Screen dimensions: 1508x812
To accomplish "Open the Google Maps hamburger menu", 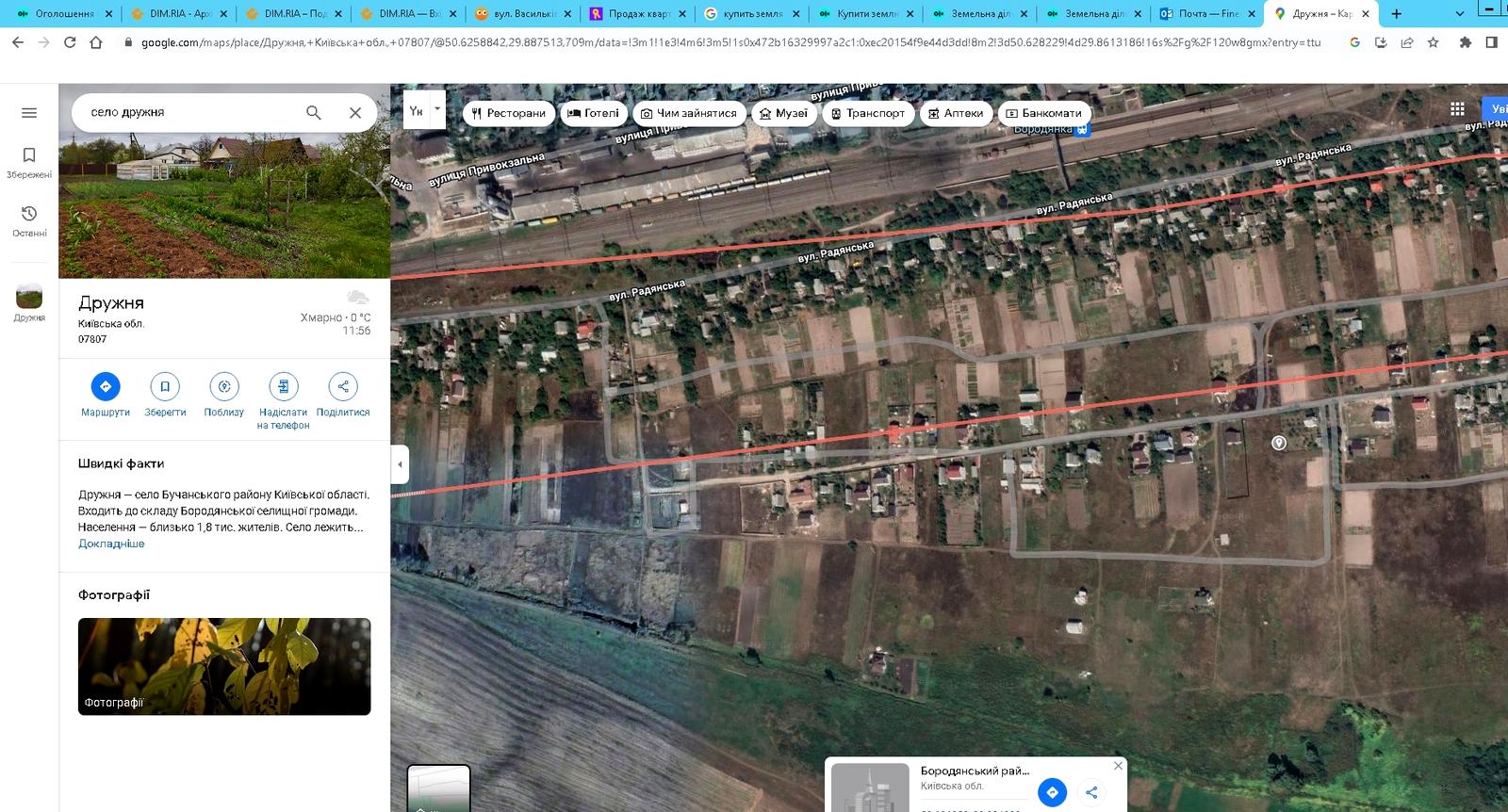I will pos(29,113).
